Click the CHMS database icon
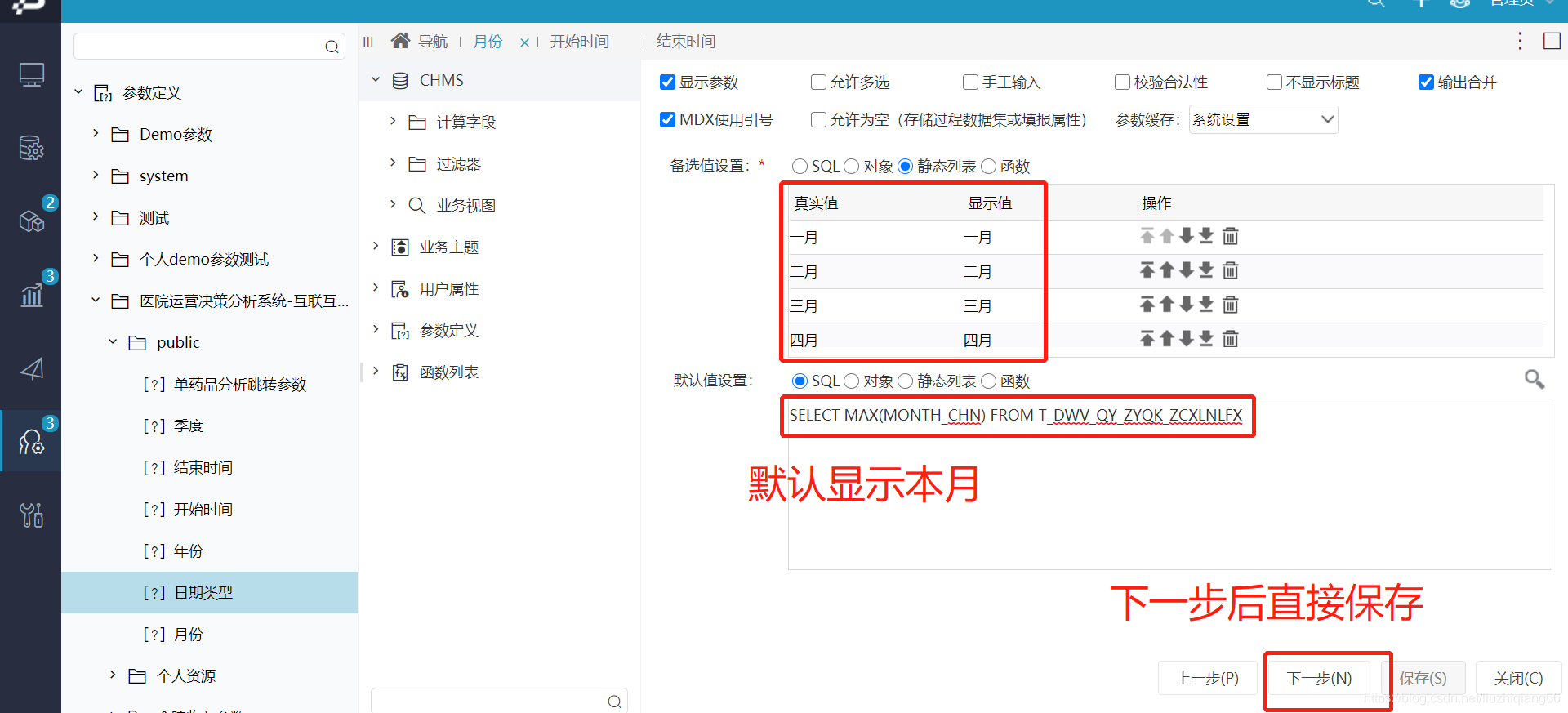Image resolution: width=1568 pixels, height=713 pixels. [400, 81]
